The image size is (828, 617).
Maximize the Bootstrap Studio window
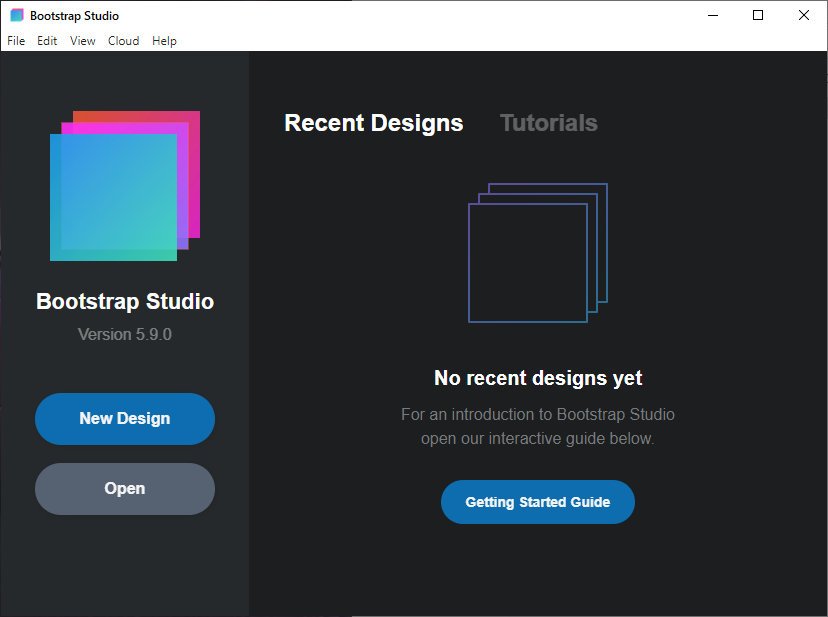click(758, 15)
